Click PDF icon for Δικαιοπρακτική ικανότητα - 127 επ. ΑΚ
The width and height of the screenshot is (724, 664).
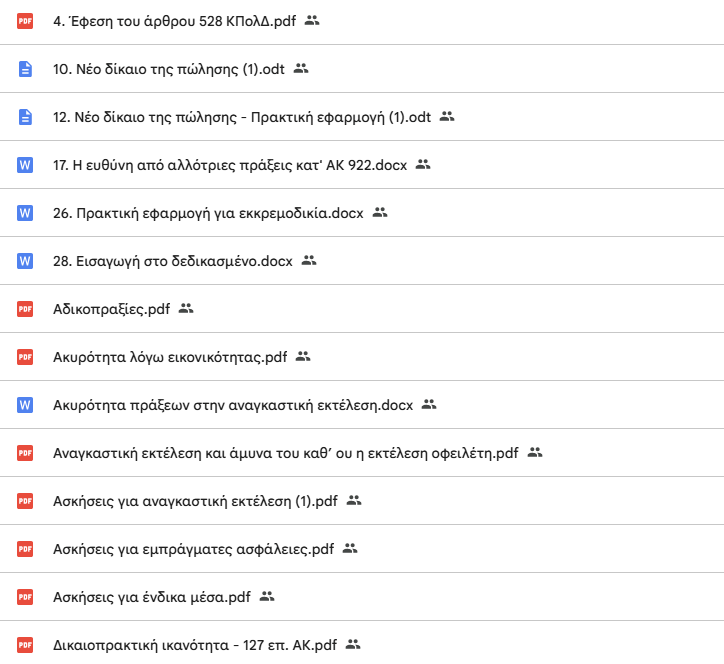click(26, 645)
